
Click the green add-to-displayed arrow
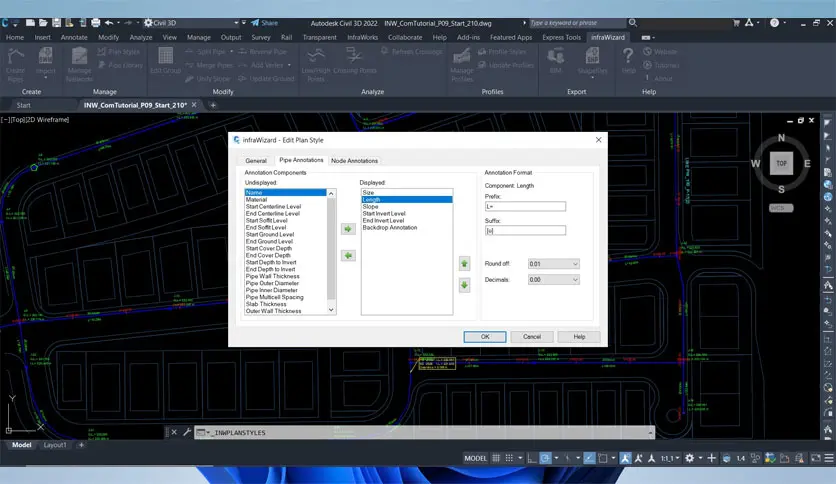click(348, 229)
